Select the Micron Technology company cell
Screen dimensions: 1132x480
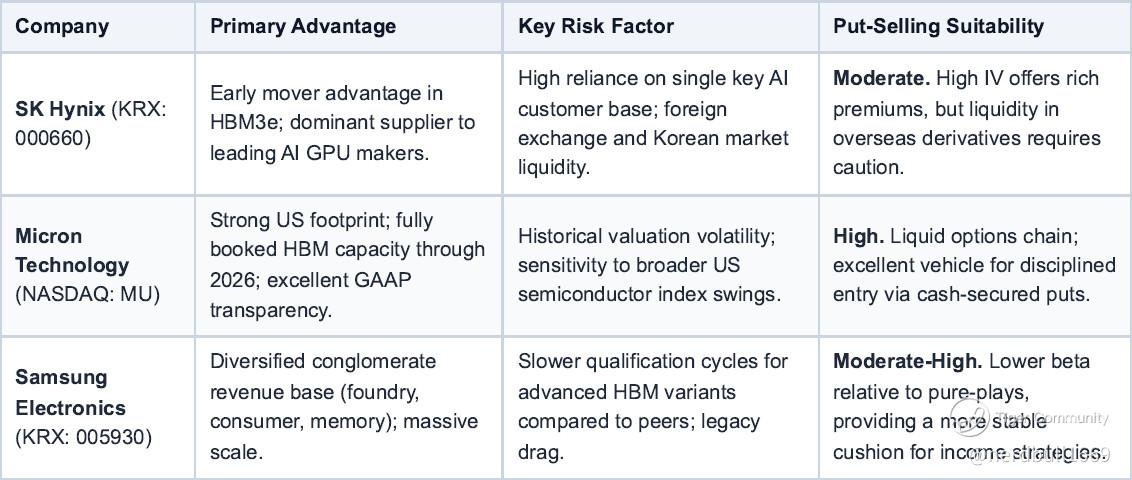97,265
